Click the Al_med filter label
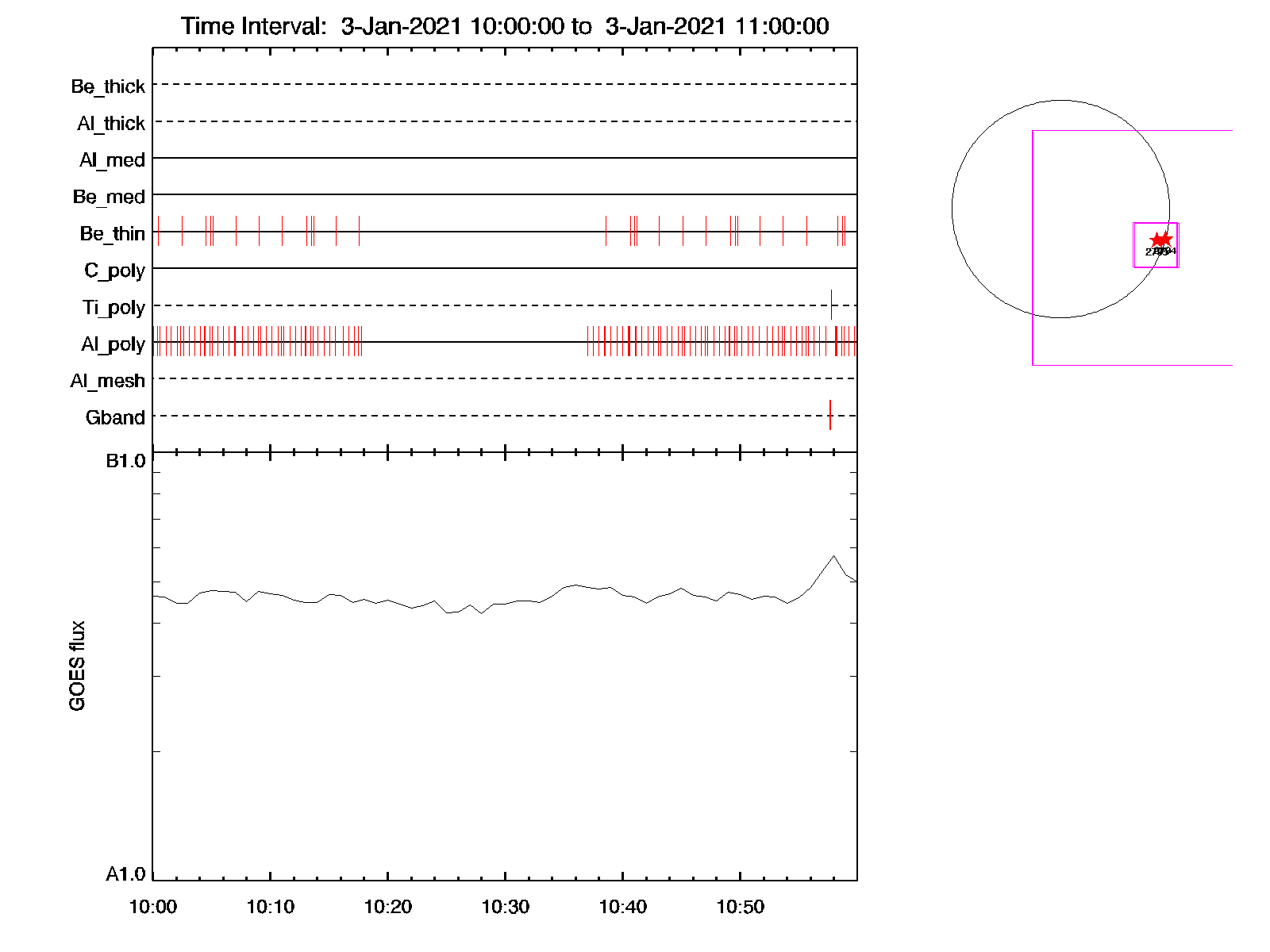1270x952 pixels. 112,160
